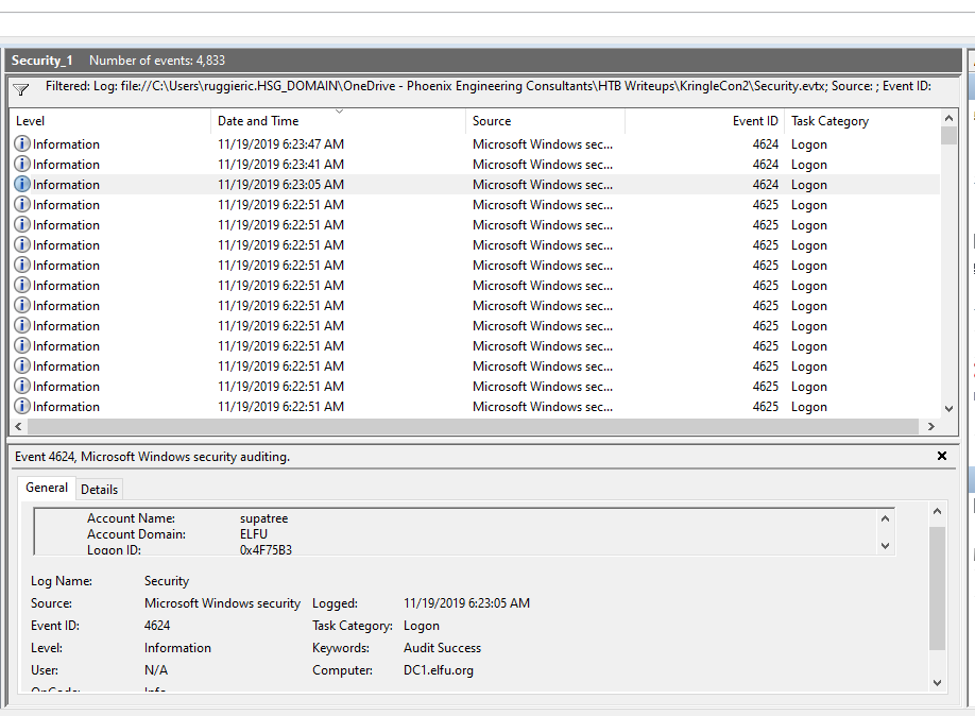Screen dimensions: 975x716
Task: Close the event preview pane with X
Action: click(941, 456)
